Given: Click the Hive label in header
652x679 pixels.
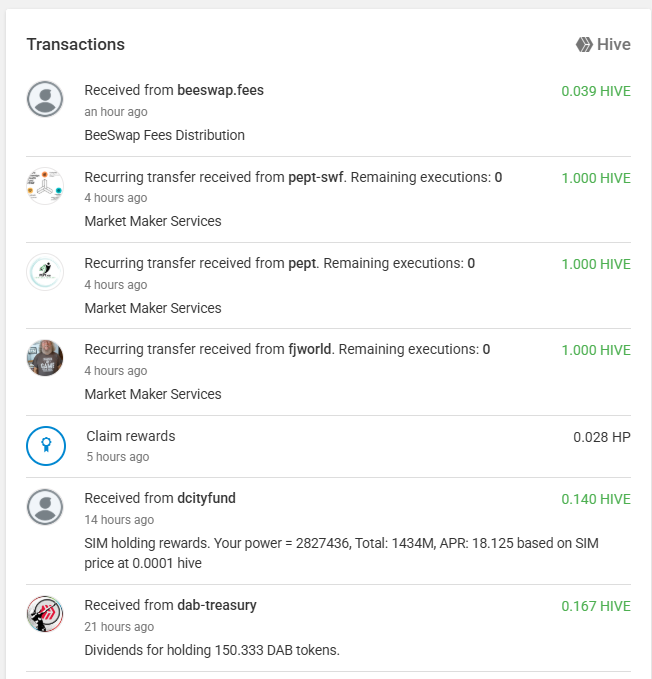Looking at the screenshot, I should pos(614,45).
